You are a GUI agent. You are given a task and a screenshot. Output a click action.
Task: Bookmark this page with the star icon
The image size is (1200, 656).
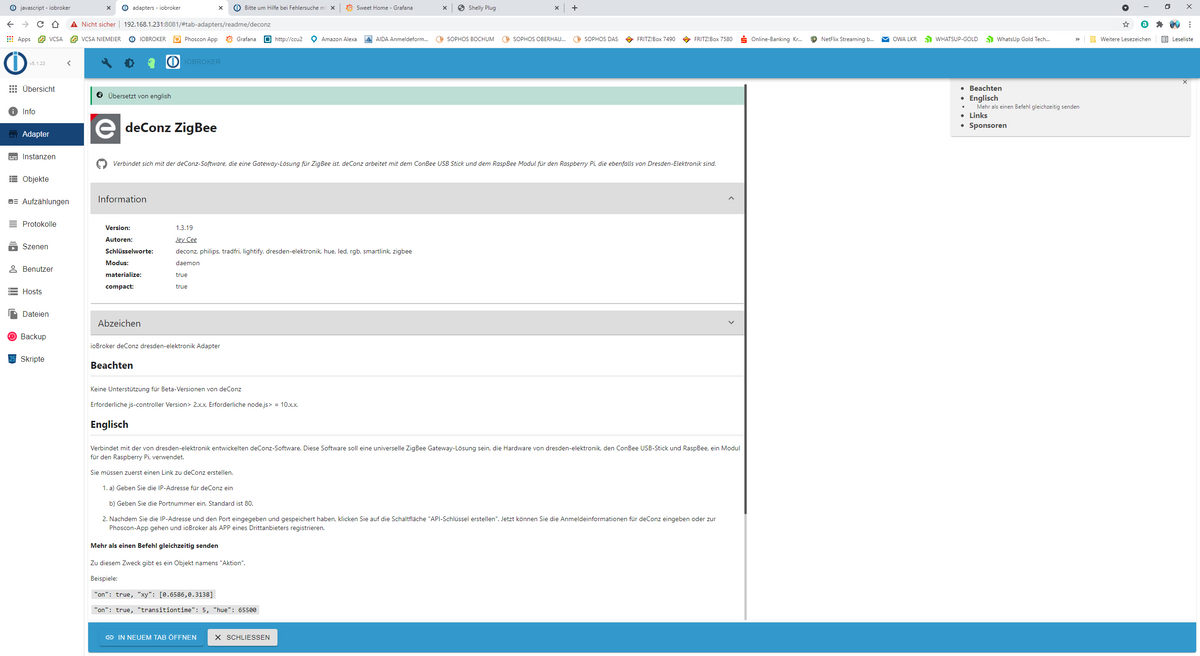click(x=1126, y=24)
